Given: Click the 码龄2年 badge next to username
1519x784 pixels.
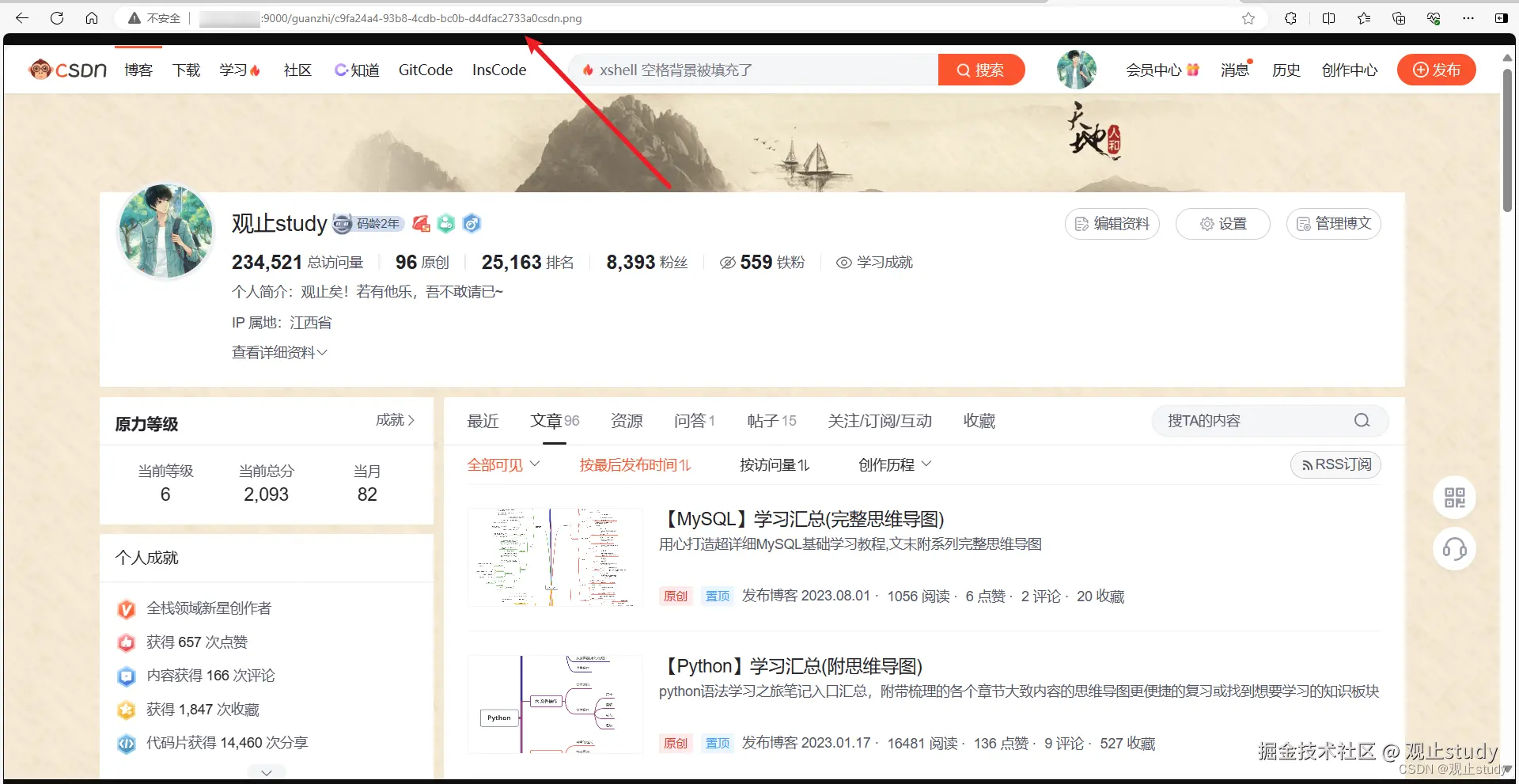Looking at the screenshot, I should (x=368, y=224).
